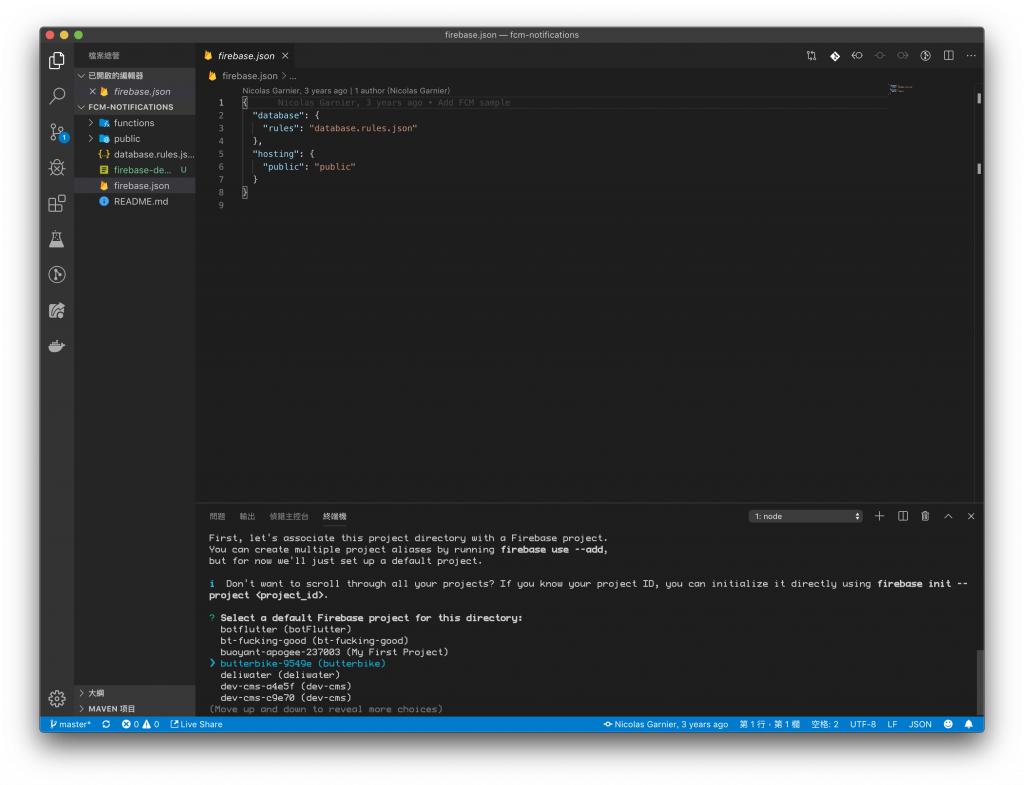Expand the public folder
The image size is (1024, 785).
[127, 139]
